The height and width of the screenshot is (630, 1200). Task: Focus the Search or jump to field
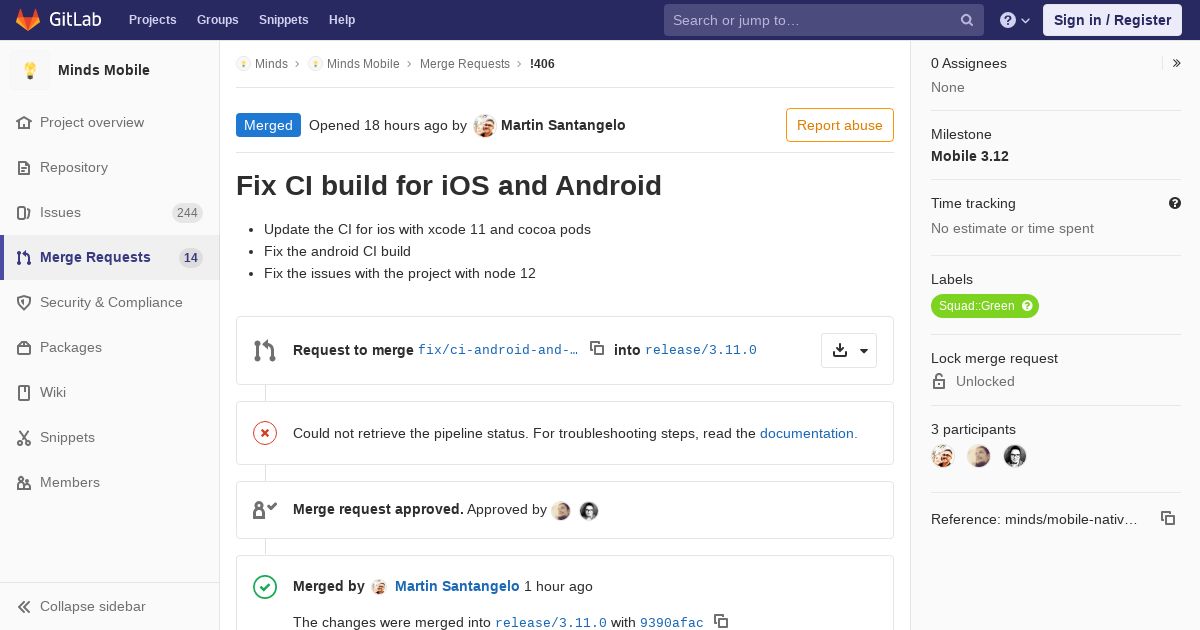[824, 20]
